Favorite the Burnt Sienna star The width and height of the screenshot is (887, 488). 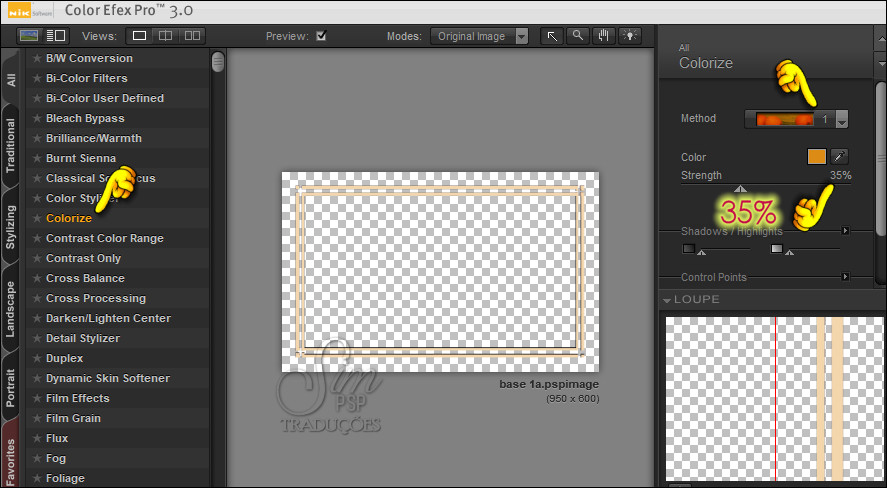click(37, 158)
